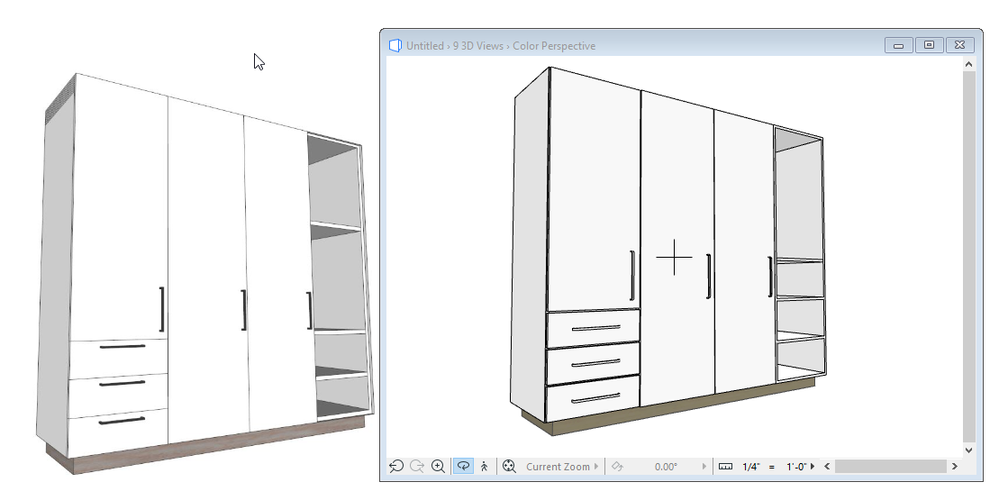
Task: Select the right wardrobe door in 3D view
Action: 744,252
